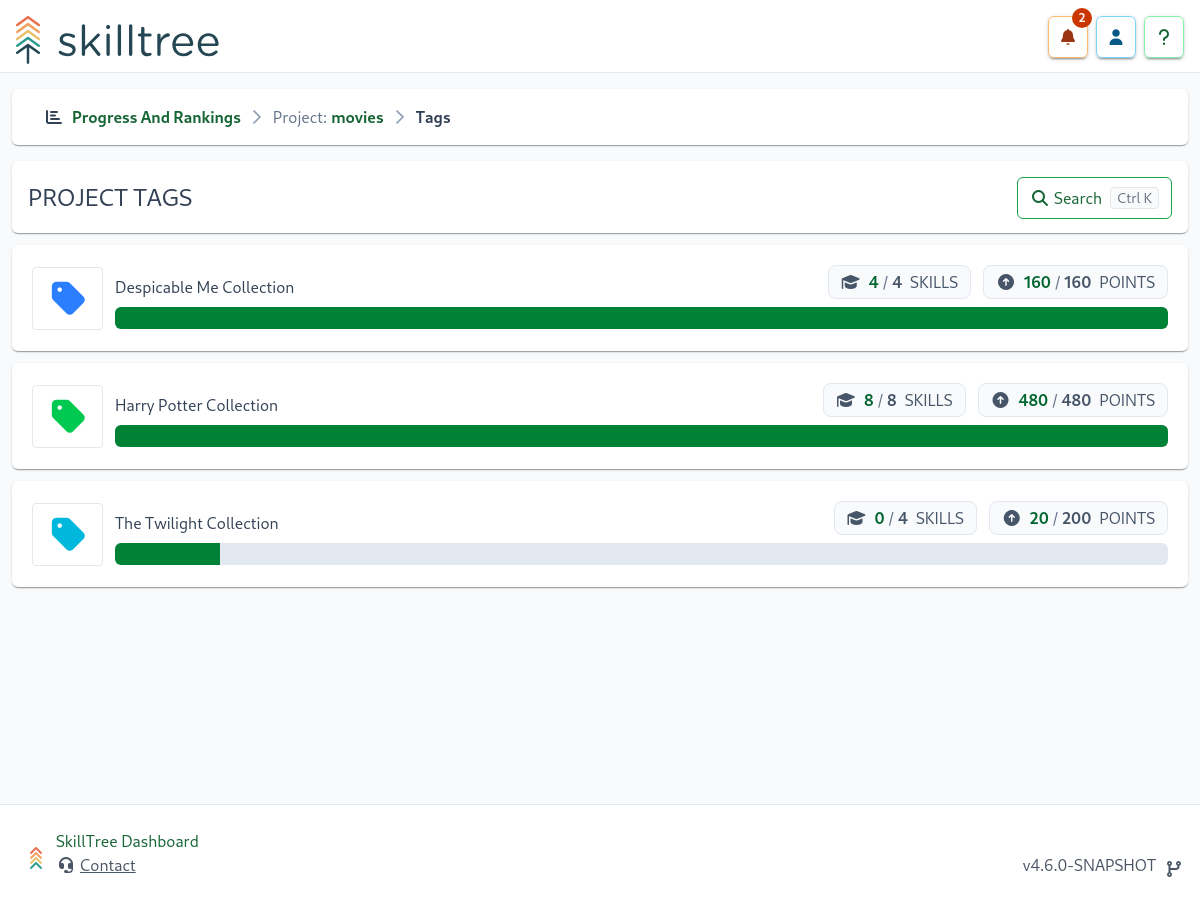Open the Despicable Me Collection tag

204,288
